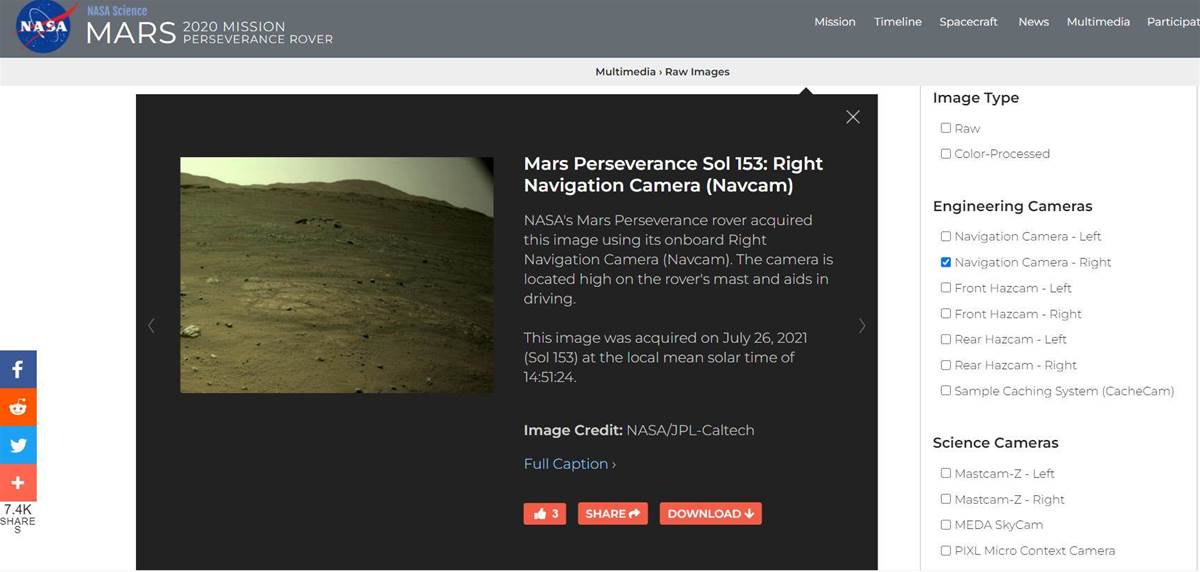The width and height of the screenshot is (1200, 572).
Task: Open the Mission menu
Action: (x=835, y=22)
